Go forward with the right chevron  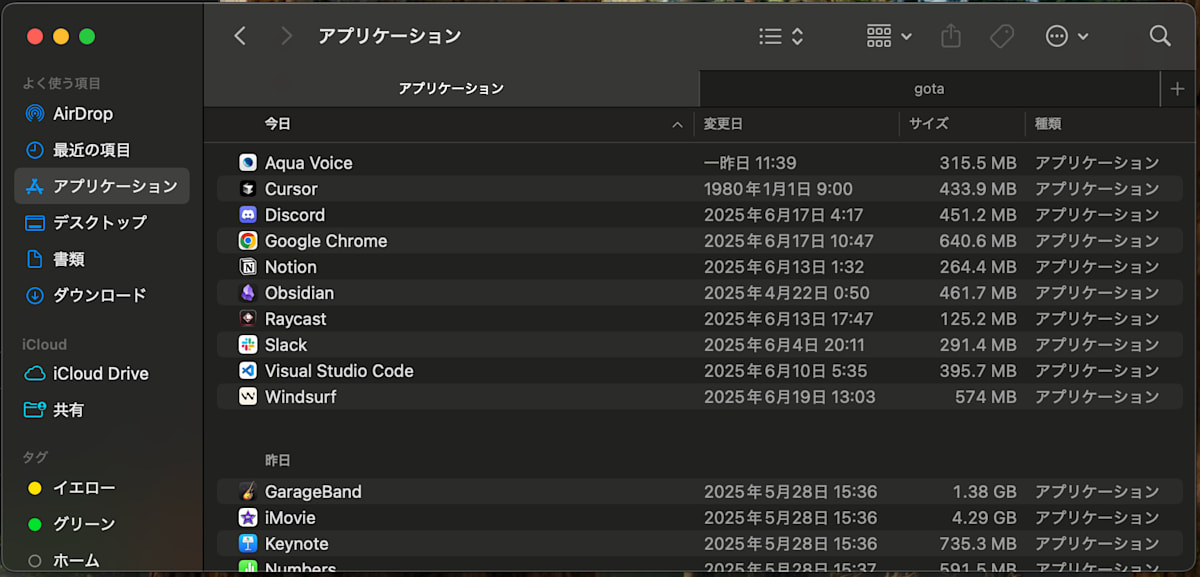[287, 36]
